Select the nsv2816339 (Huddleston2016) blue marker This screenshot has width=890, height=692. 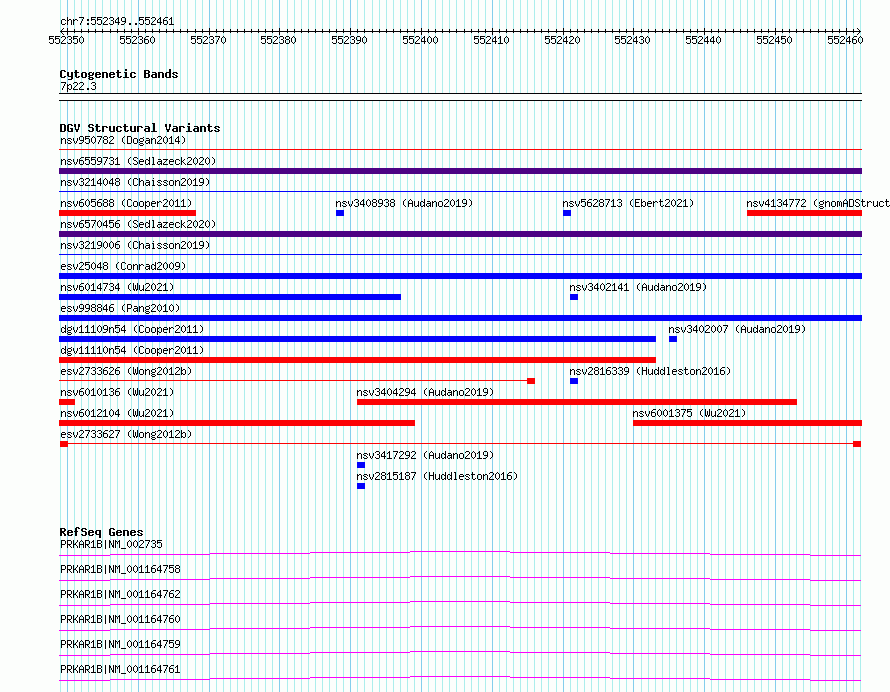tap(574, 381)
